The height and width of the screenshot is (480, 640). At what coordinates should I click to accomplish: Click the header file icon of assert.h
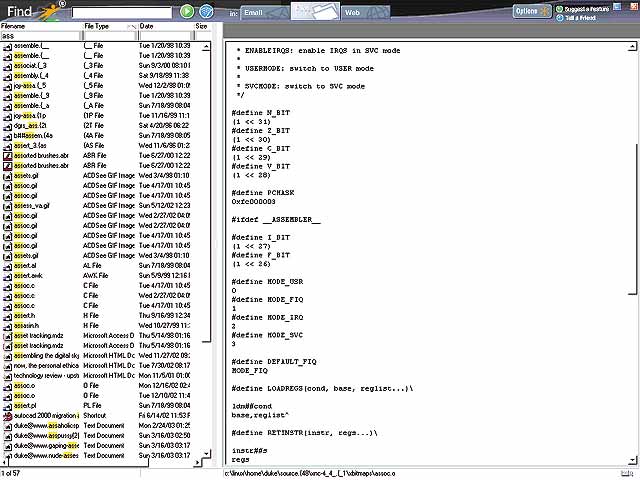coord(7,316)
